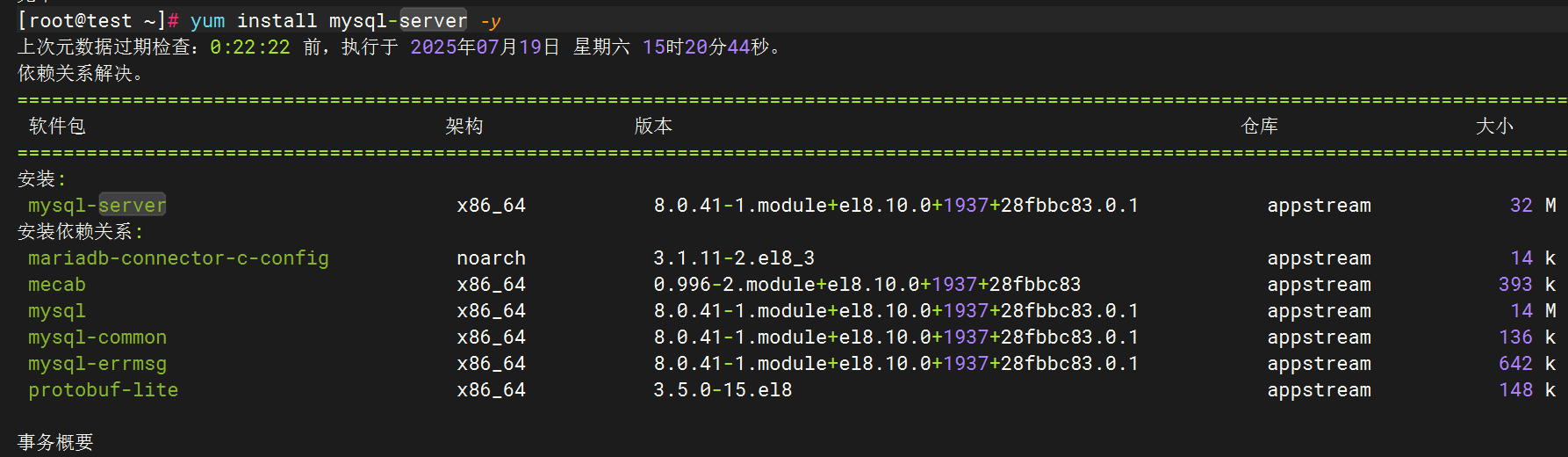1568x457 pixels.
Task: Click the size value 642 k
Action: [x=1528, y=364]
